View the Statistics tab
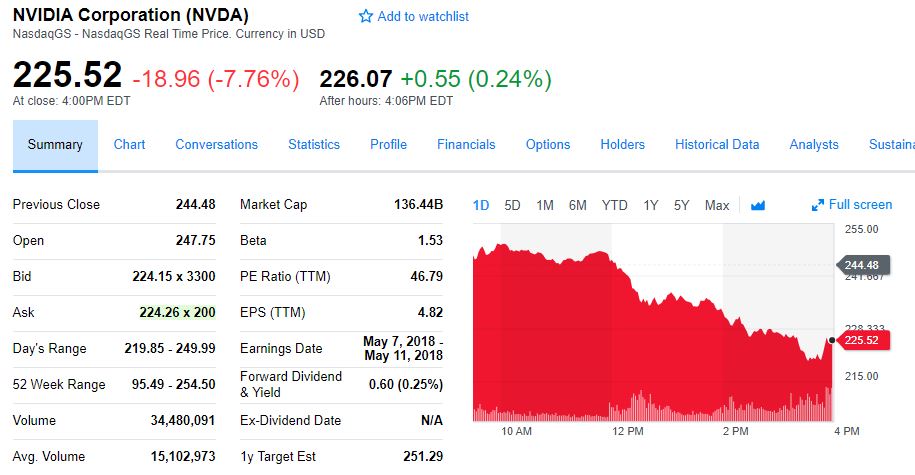Viewport: 915px width, 475px height. click(x=314, y=145)
